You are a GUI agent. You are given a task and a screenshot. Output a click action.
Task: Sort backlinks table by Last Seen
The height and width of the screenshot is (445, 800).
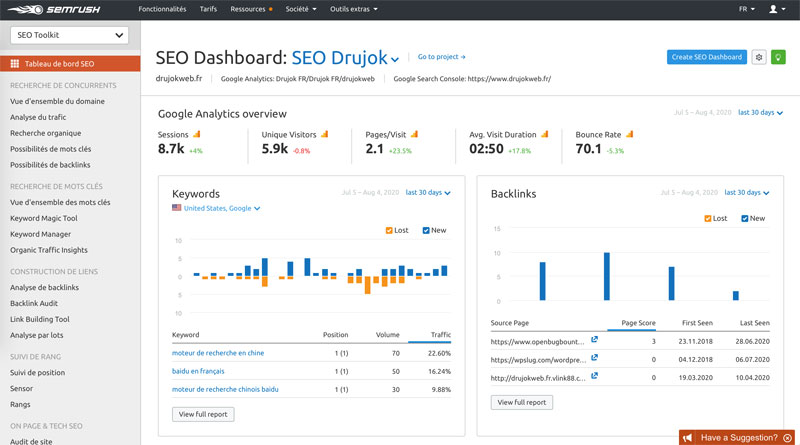click(x=755, y=323)
